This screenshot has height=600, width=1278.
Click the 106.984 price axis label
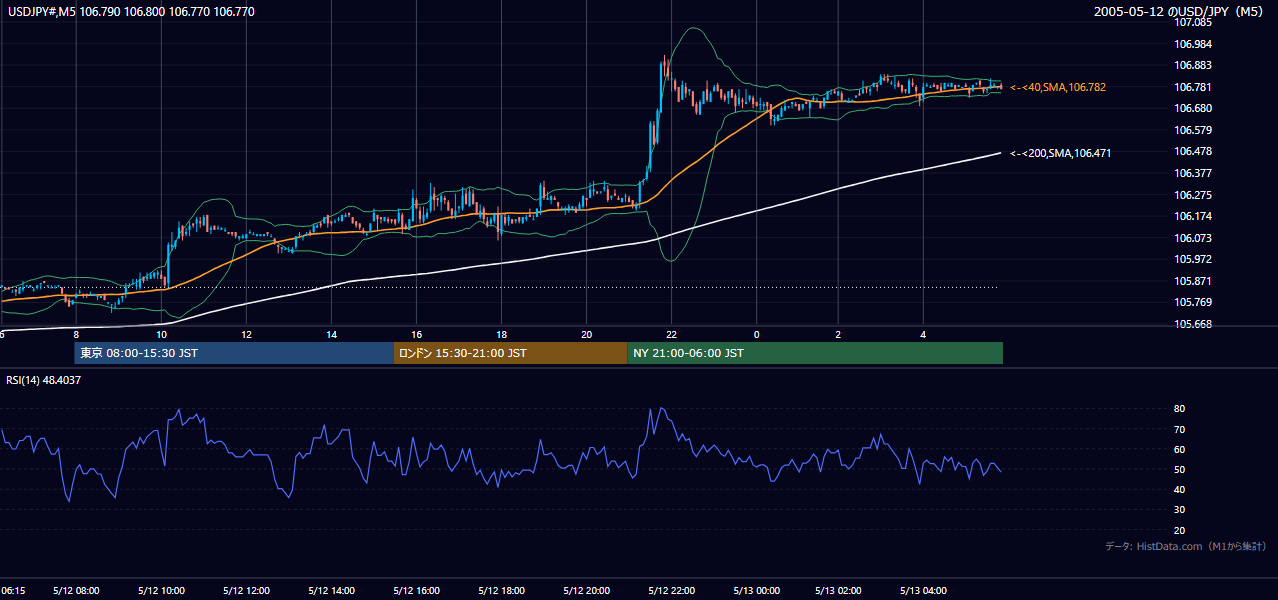[1193, 44]
